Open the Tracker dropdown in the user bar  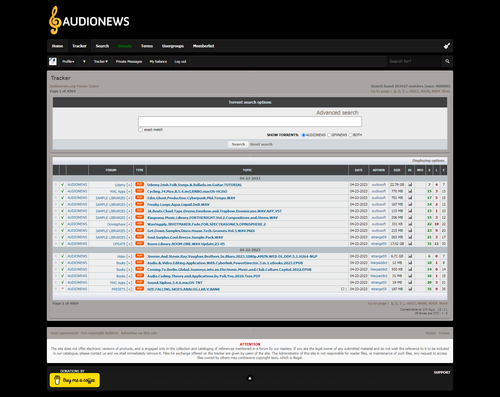[x=101, y=61]
